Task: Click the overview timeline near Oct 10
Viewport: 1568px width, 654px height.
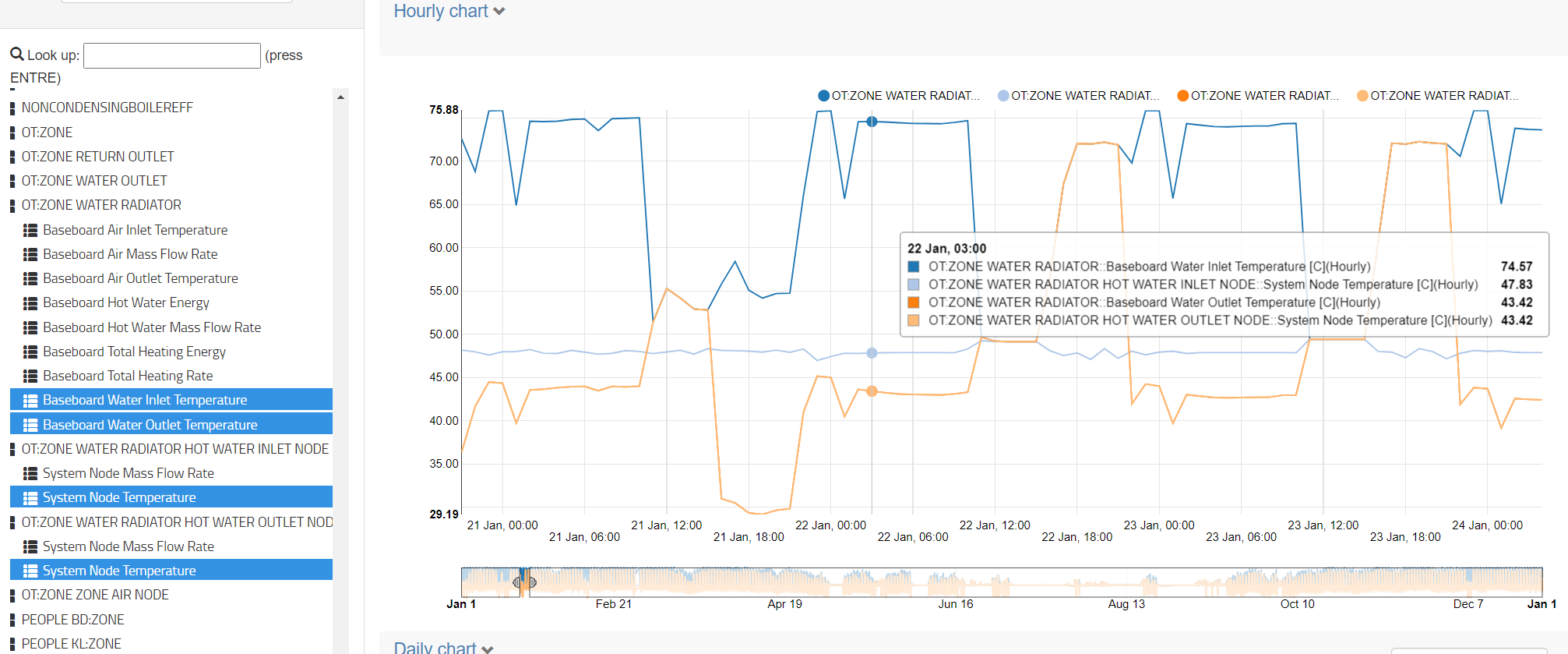Action: click(1298, 582)
